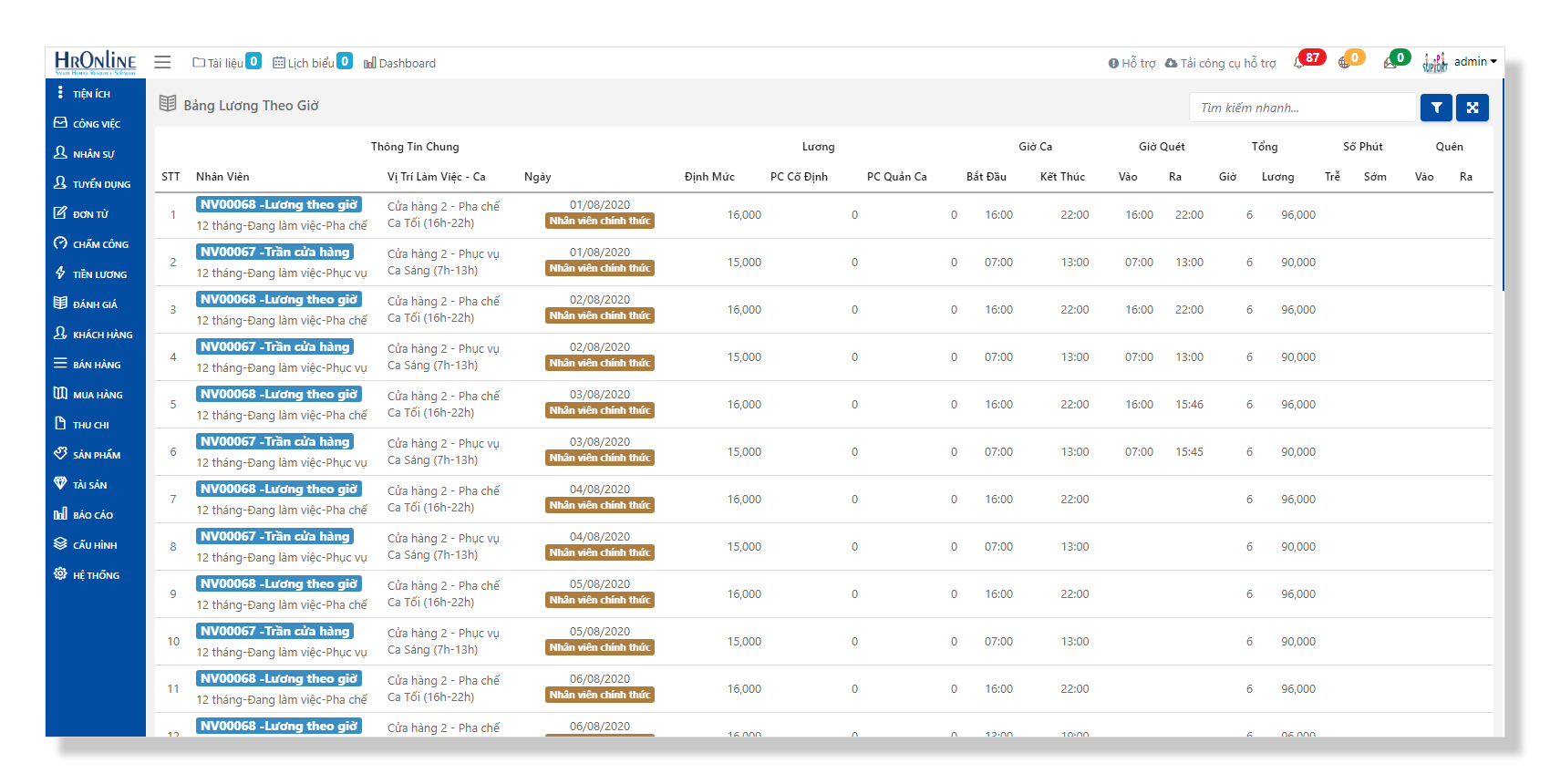Open Chấm Công clock icon
The width and height of the screenshot is (1550, 784).
pos(60,243)
